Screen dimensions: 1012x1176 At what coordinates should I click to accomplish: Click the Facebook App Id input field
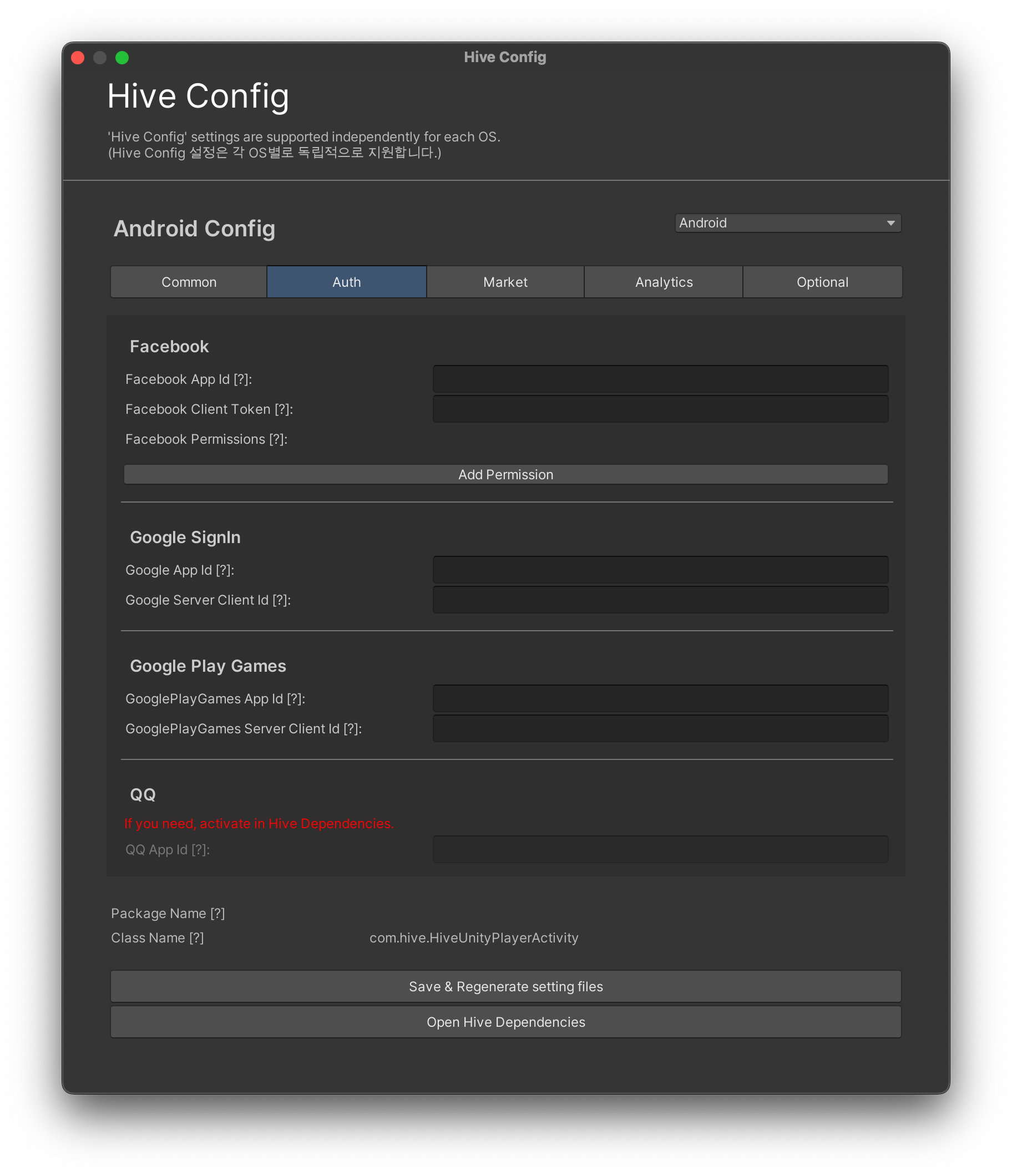pos(660,379)
